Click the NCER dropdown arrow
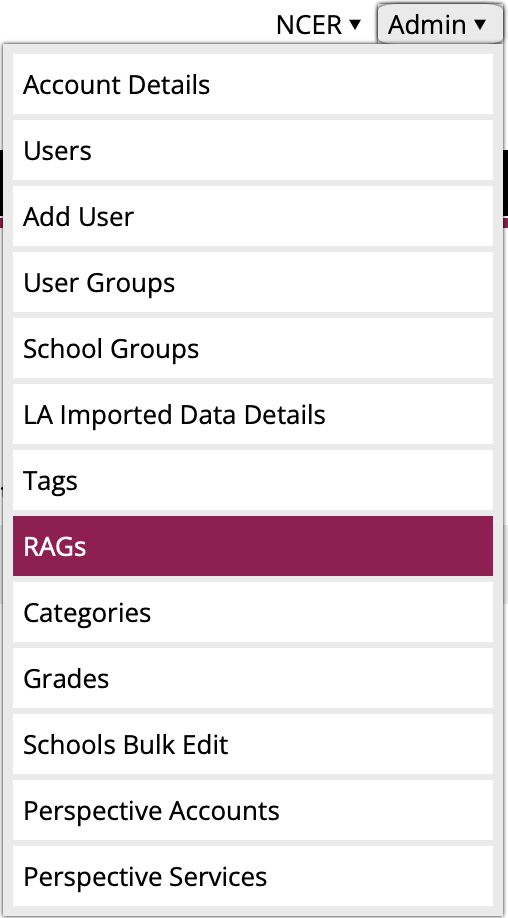Image resolution: width=508 pixels, height=918 pixels. (355, 25)
